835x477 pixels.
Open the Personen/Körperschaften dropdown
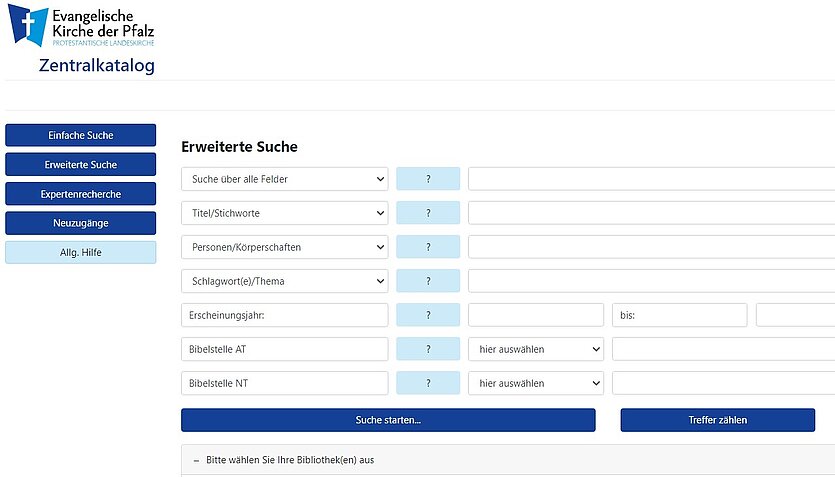tap(284, 247)
